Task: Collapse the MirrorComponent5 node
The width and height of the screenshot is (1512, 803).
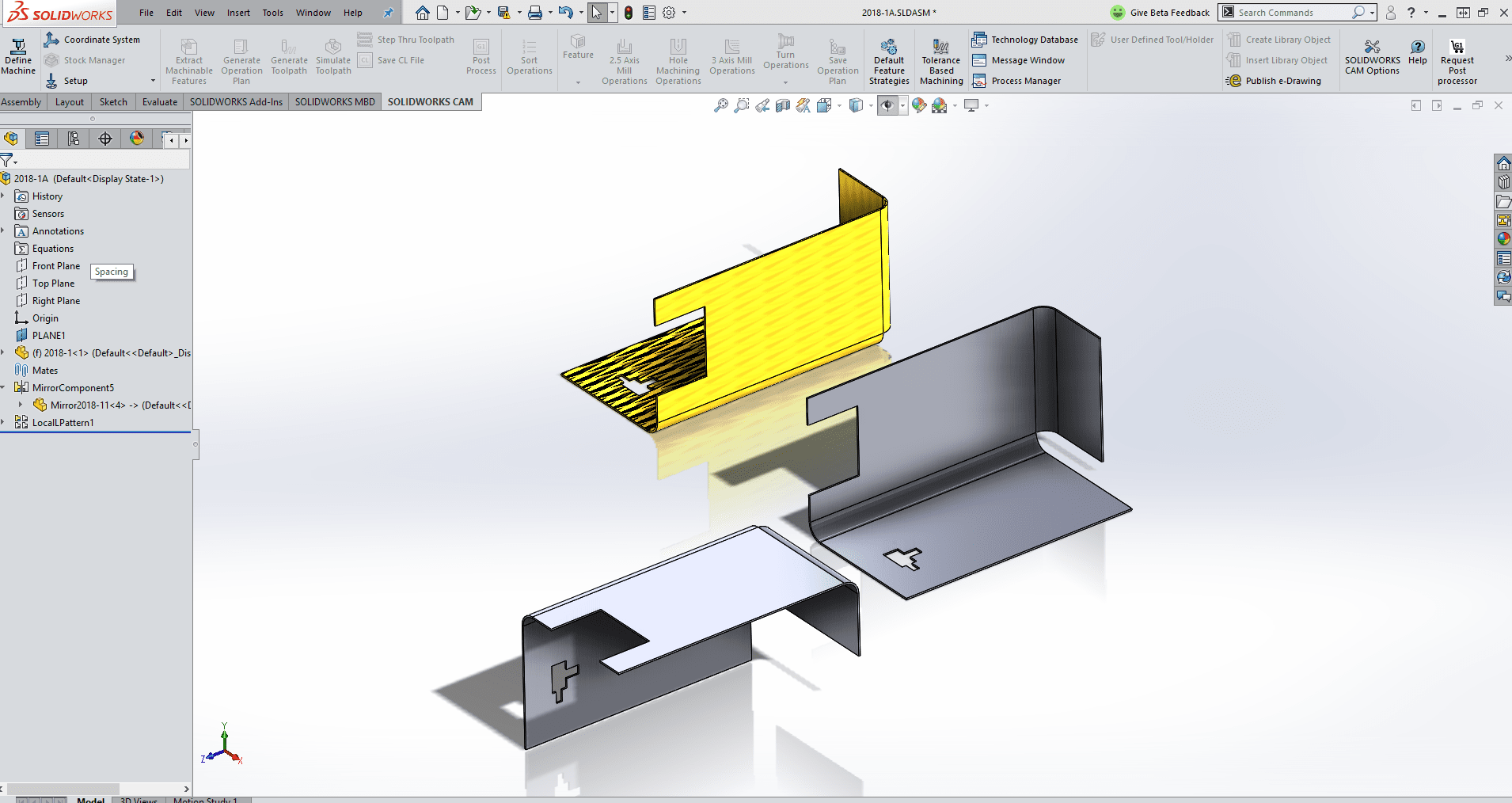Action: 3,387
